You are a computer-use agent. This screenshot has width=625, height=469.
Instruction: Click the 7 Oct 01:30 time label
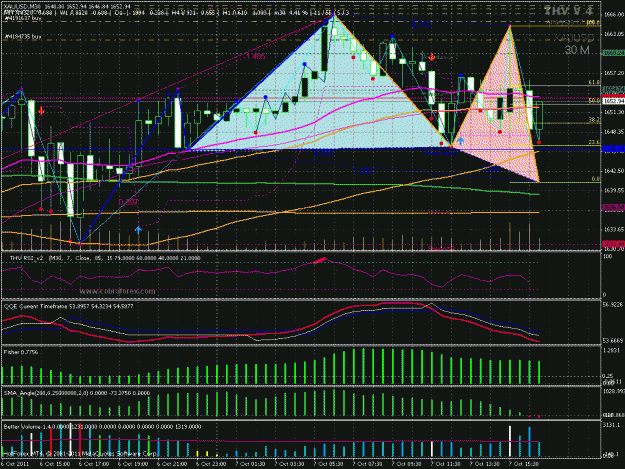pyautogui.click(x=250, y=464)
